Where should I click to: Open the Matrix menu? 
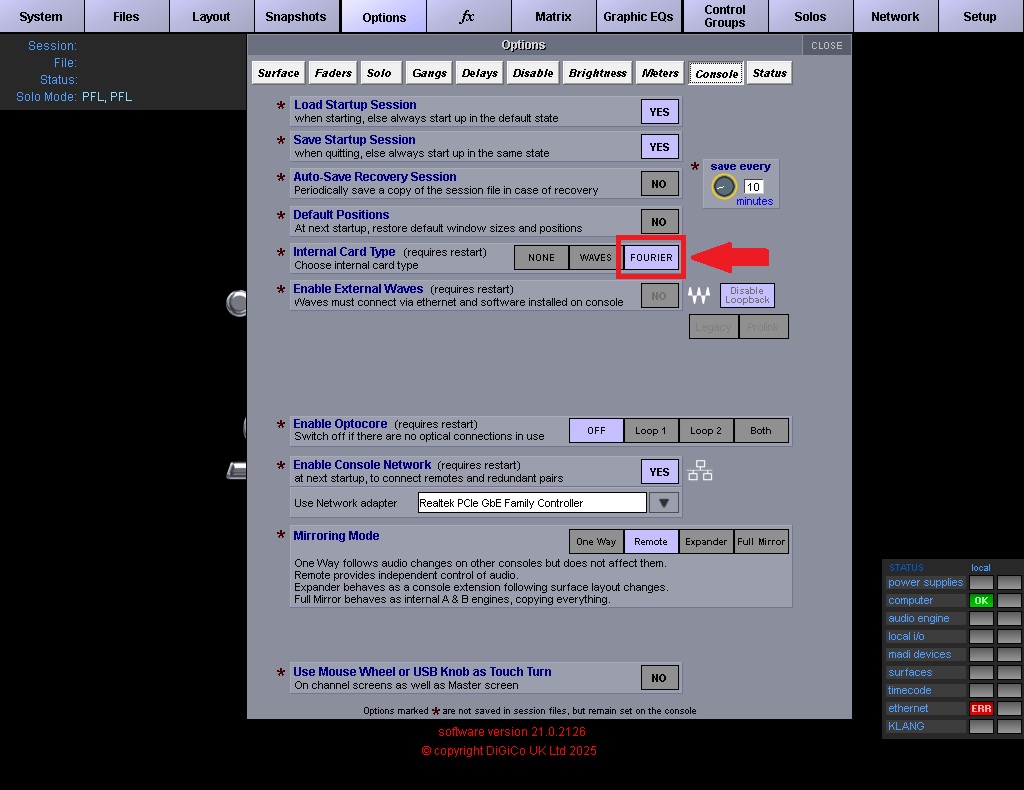pyautogui.click(x=553, y=16)
